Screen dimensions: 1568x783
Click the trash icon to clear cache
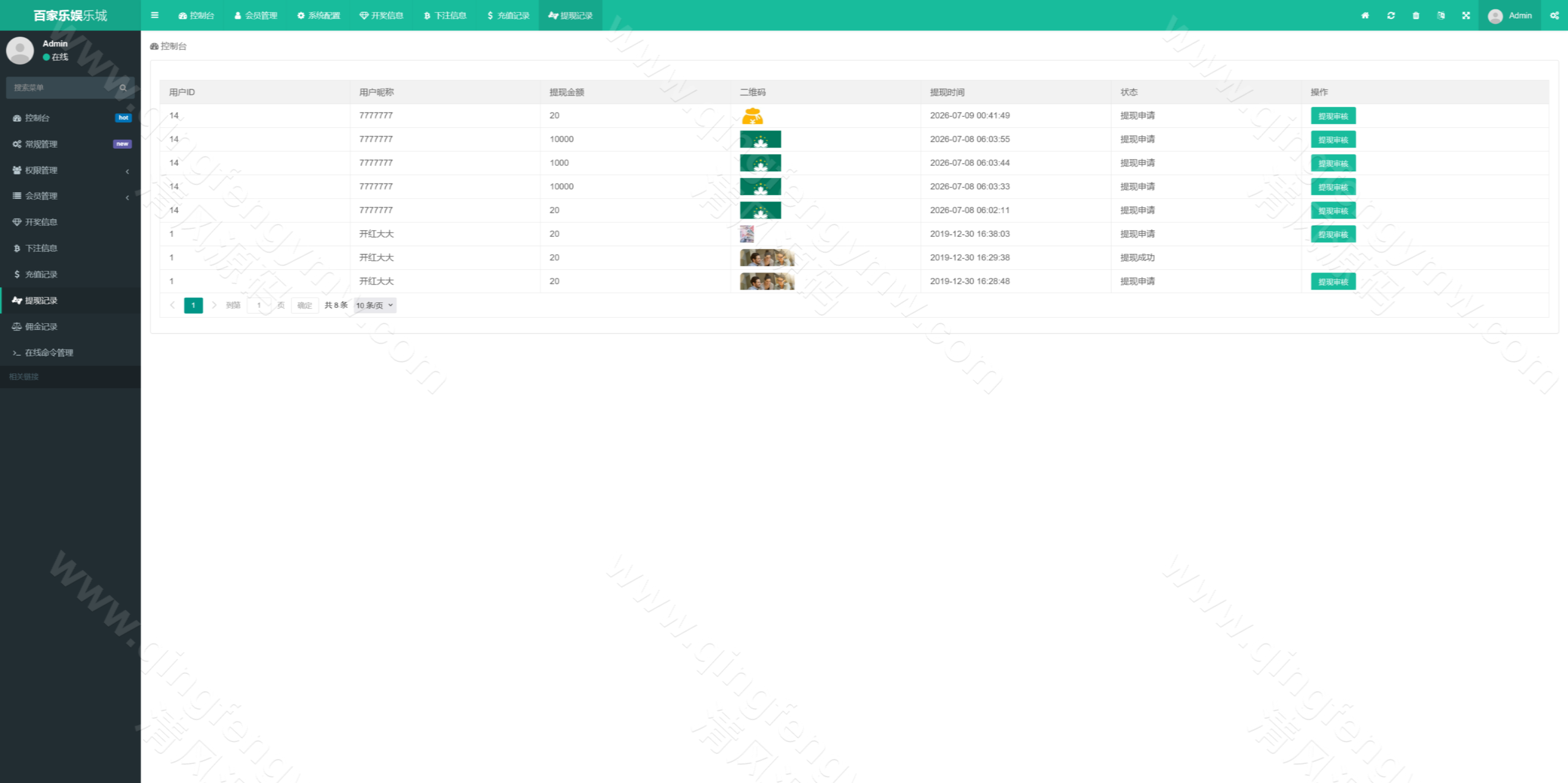(x=1416, y=15)
